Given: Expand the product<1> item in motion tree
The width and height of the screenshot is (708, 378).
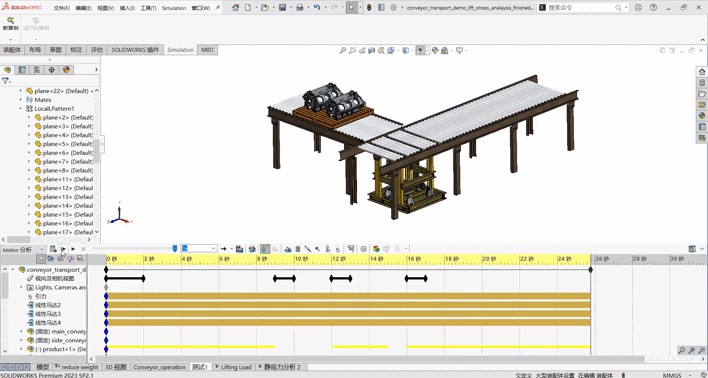Looking at the screenshot, I should 21,349.
